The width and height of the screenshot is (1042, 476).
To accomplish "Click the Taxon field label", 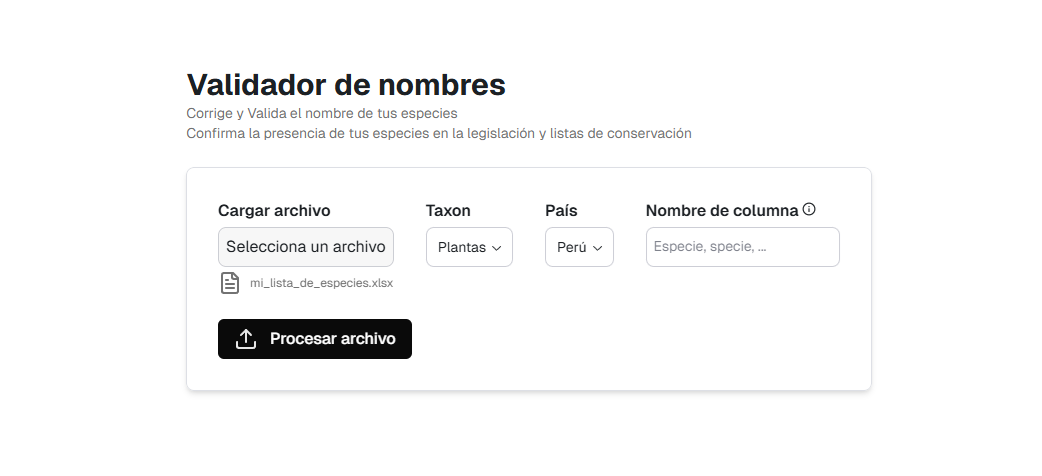I will click(x=448, y=211).
